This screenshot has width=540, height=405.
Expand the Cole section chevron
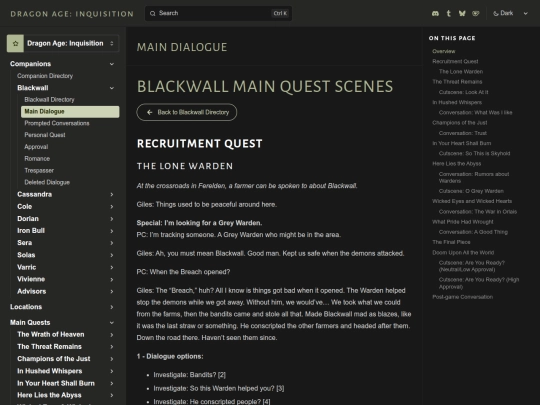coord(112,207)
